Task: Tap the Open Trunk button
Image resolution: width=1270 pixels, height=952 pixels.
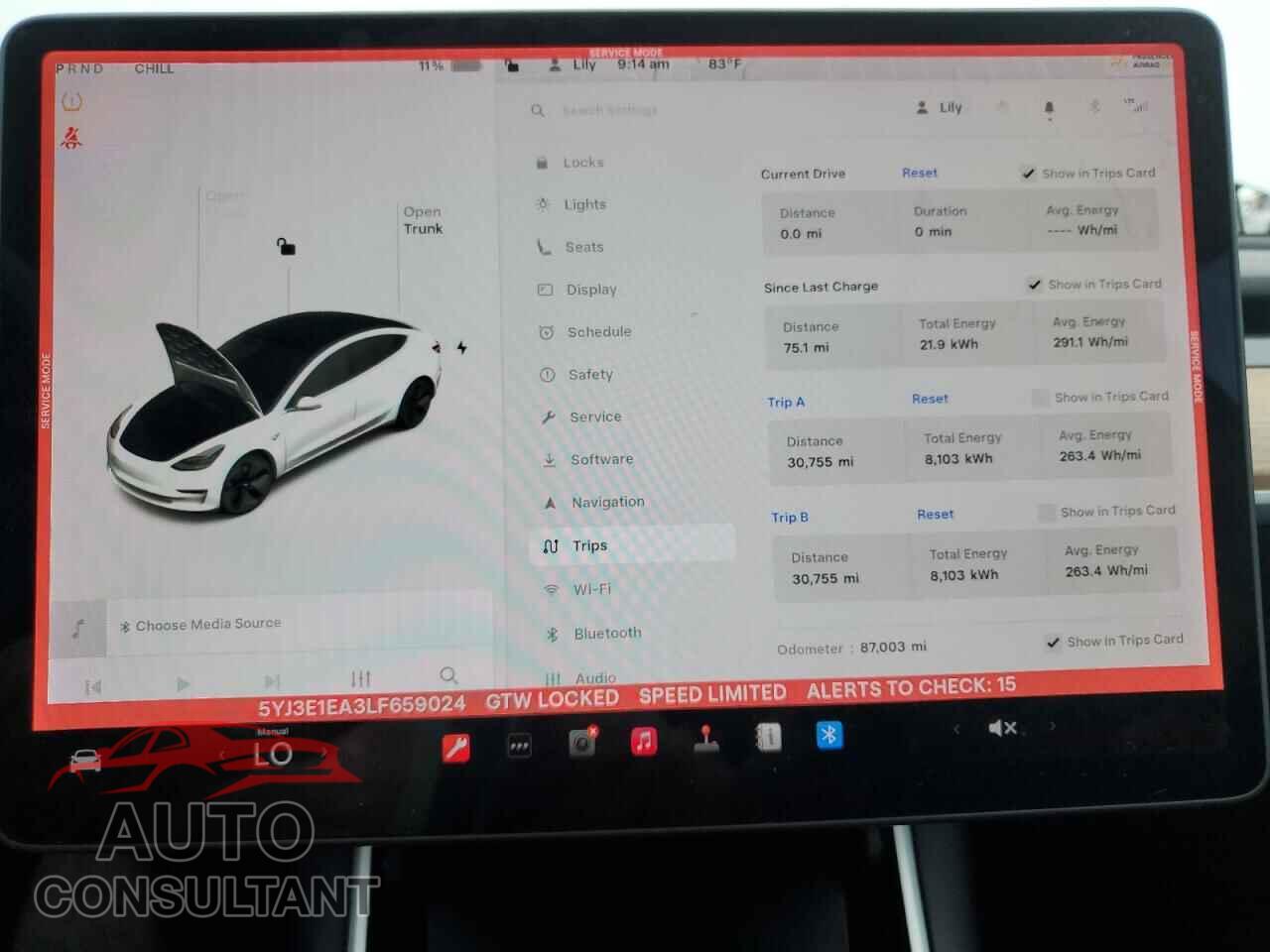Action: click(x=423, y=220)
